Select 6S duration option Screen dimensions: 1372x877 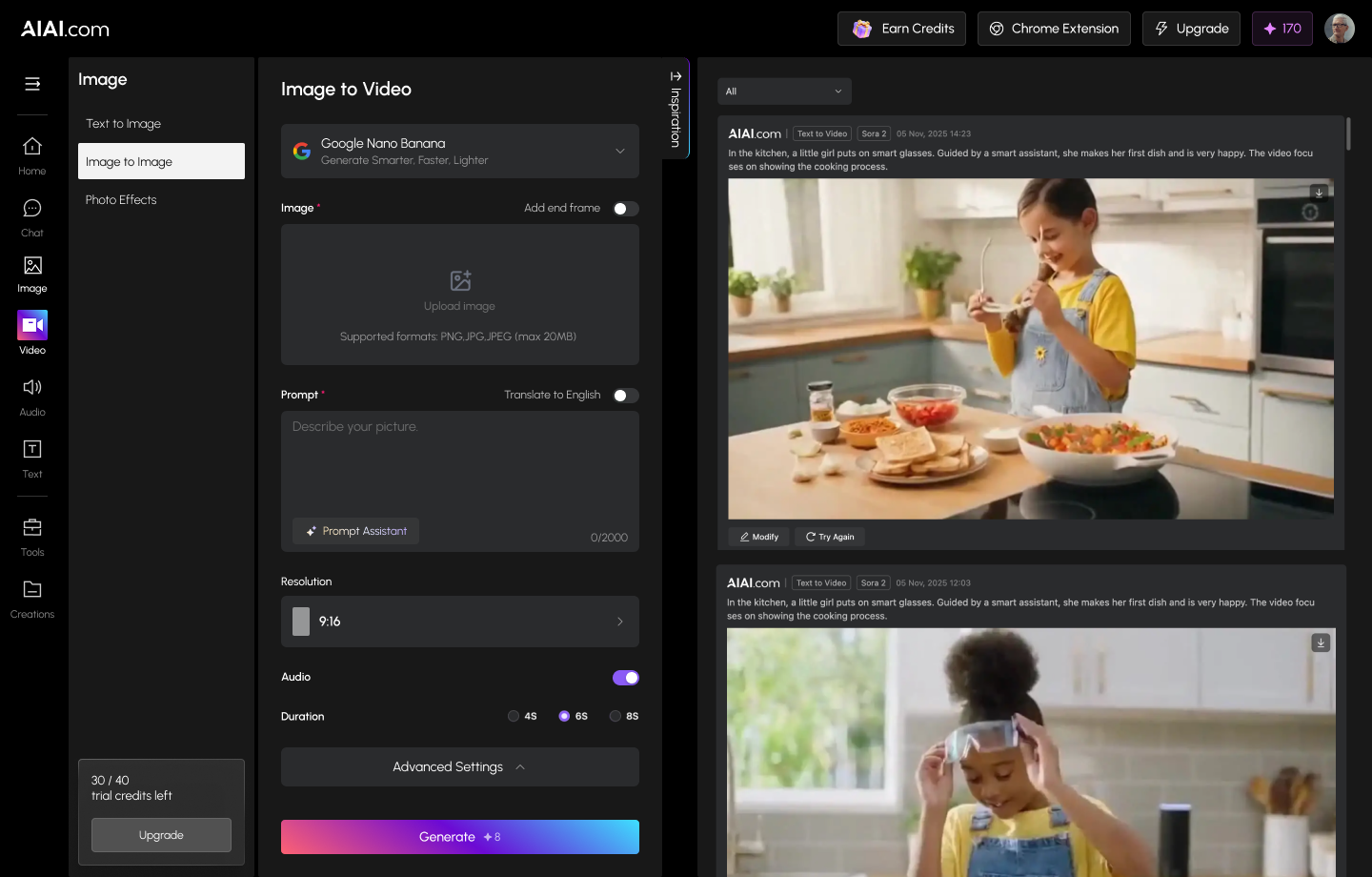coord(574,716)
